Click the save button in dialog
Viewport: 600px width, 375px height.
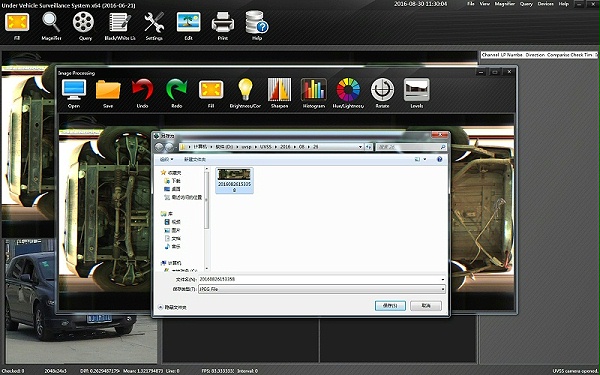point(390,306)
